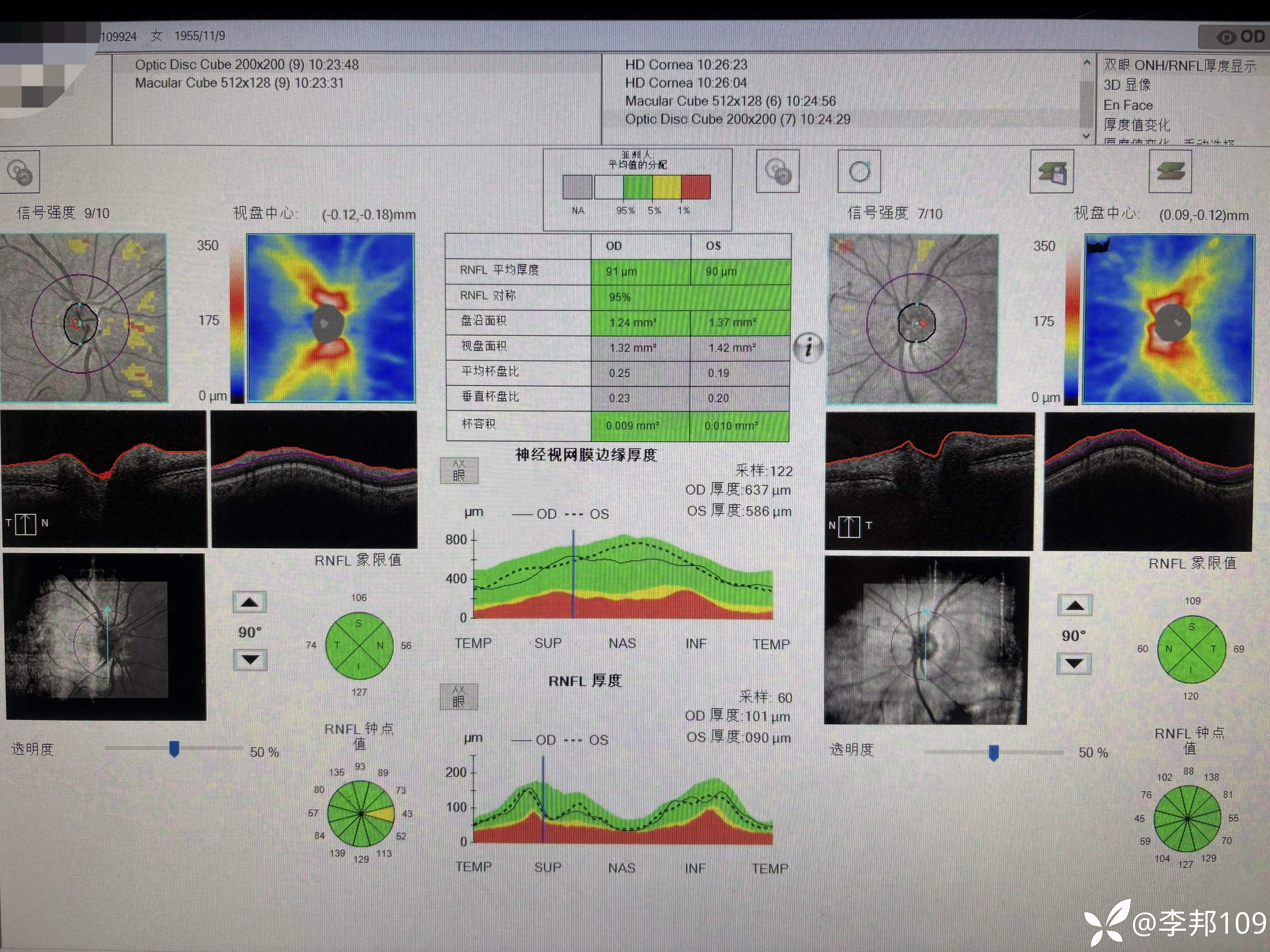This screenshot has height=952, width=1270.
Task: Click the center overlay circles icon
Action: (x=777, y=171)
